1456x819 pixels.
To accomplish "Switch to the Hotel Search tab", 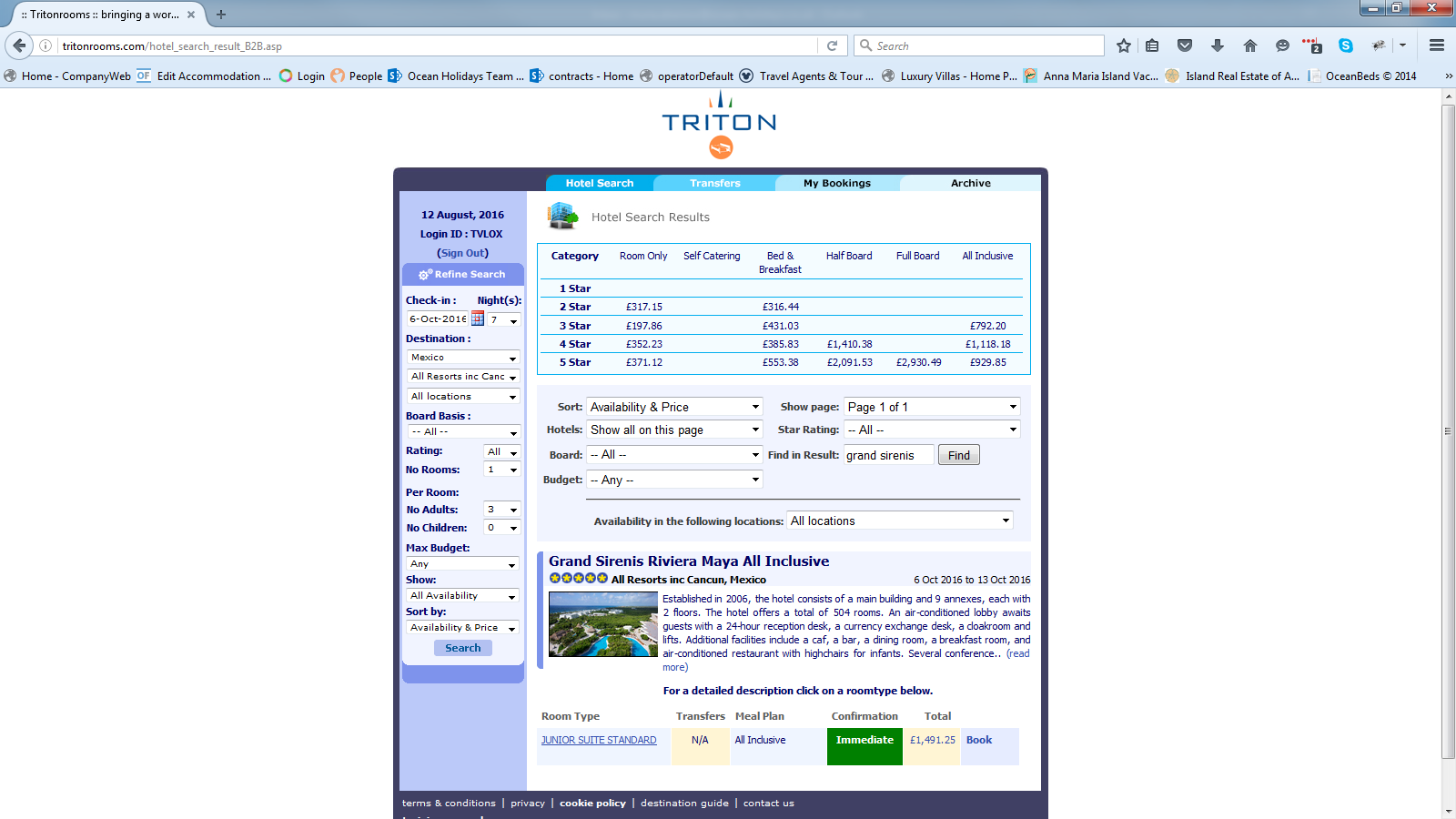I will pos(600,183).
